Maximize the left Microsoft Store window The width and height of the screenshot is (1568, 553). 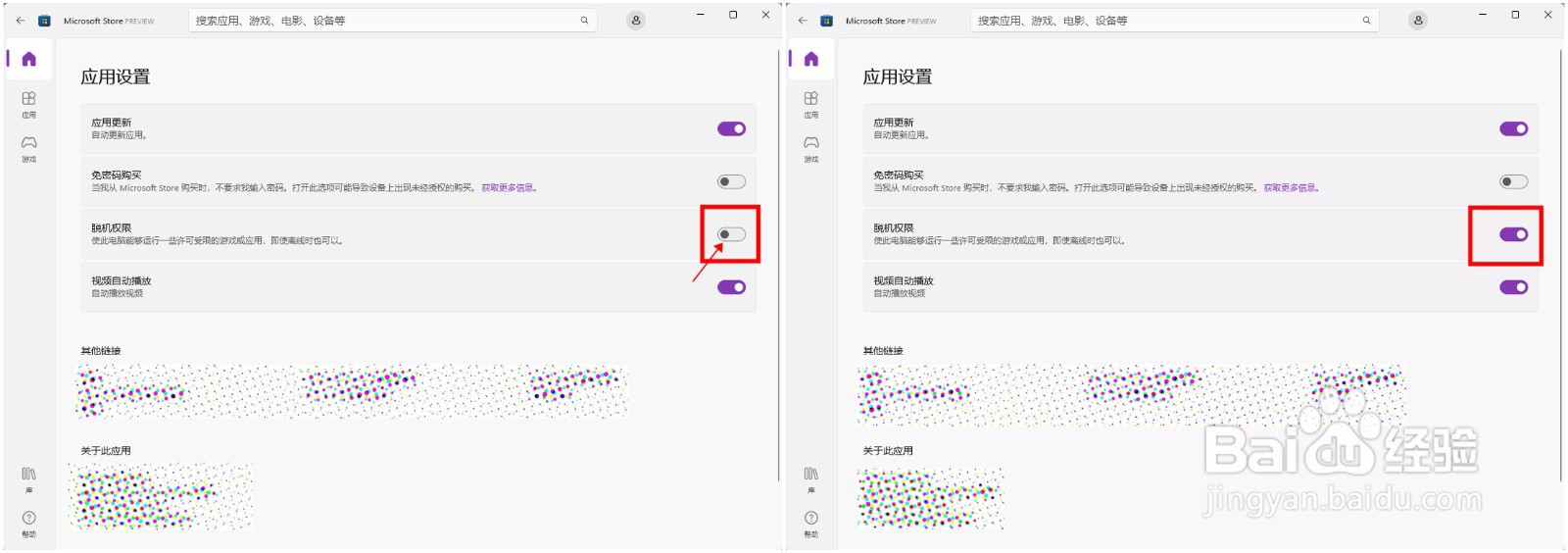tap(733, 15)
